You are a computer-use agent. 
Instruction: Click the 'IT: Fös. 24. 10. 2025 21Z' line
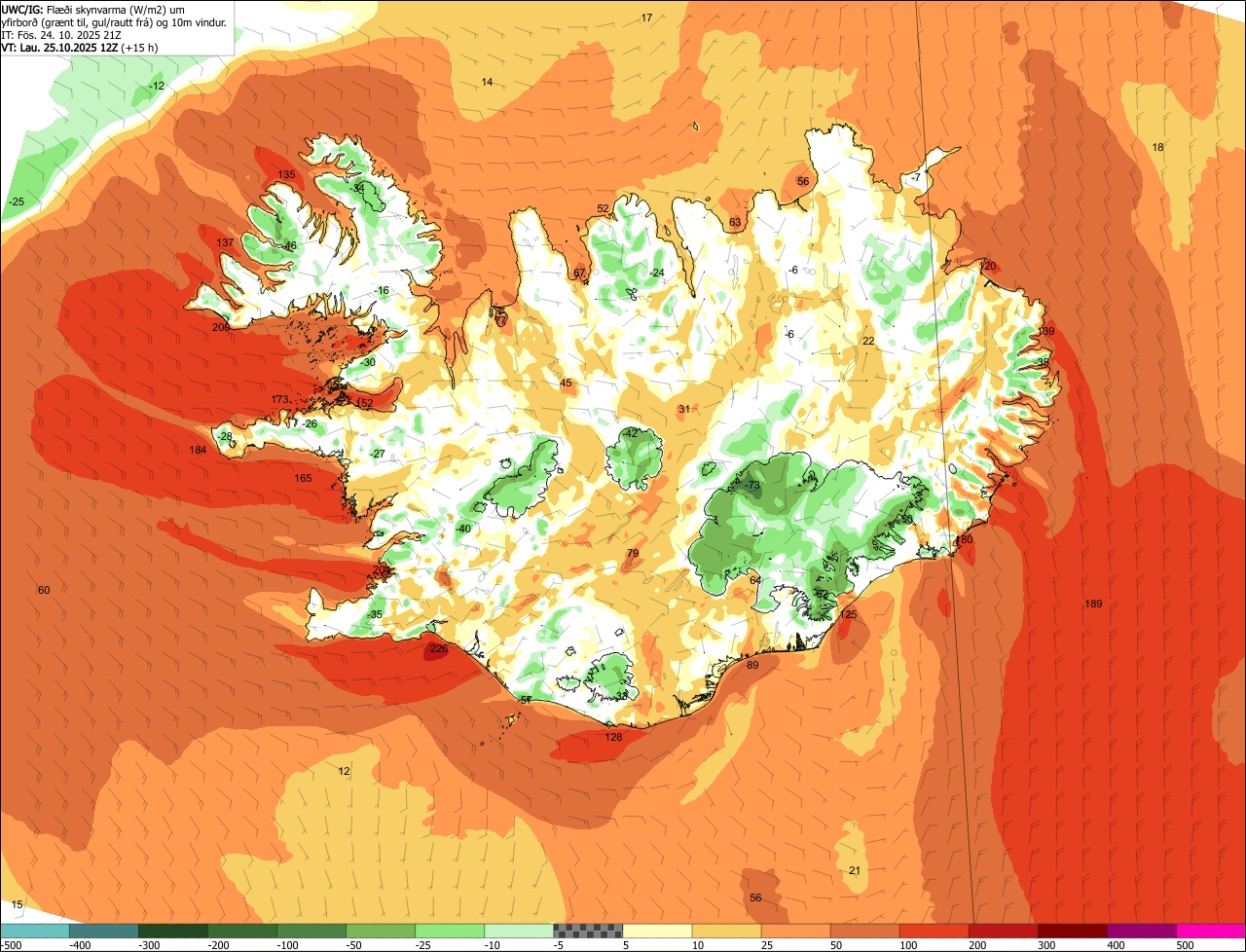[x=61, y=34]
